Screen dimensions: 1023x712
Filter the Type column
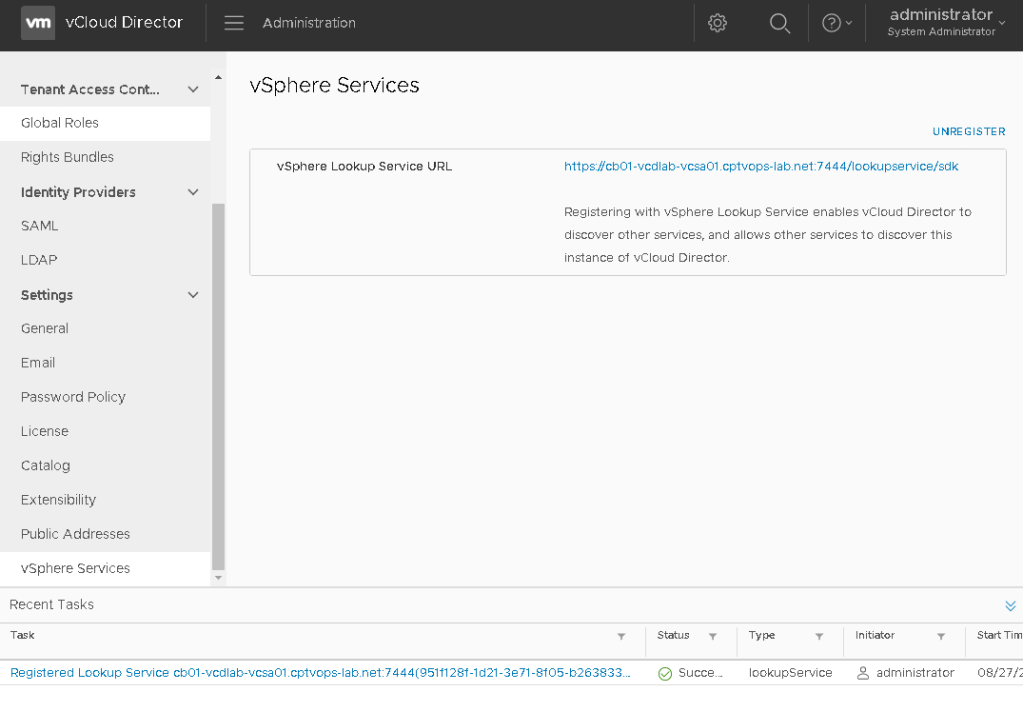coord(819,636)
